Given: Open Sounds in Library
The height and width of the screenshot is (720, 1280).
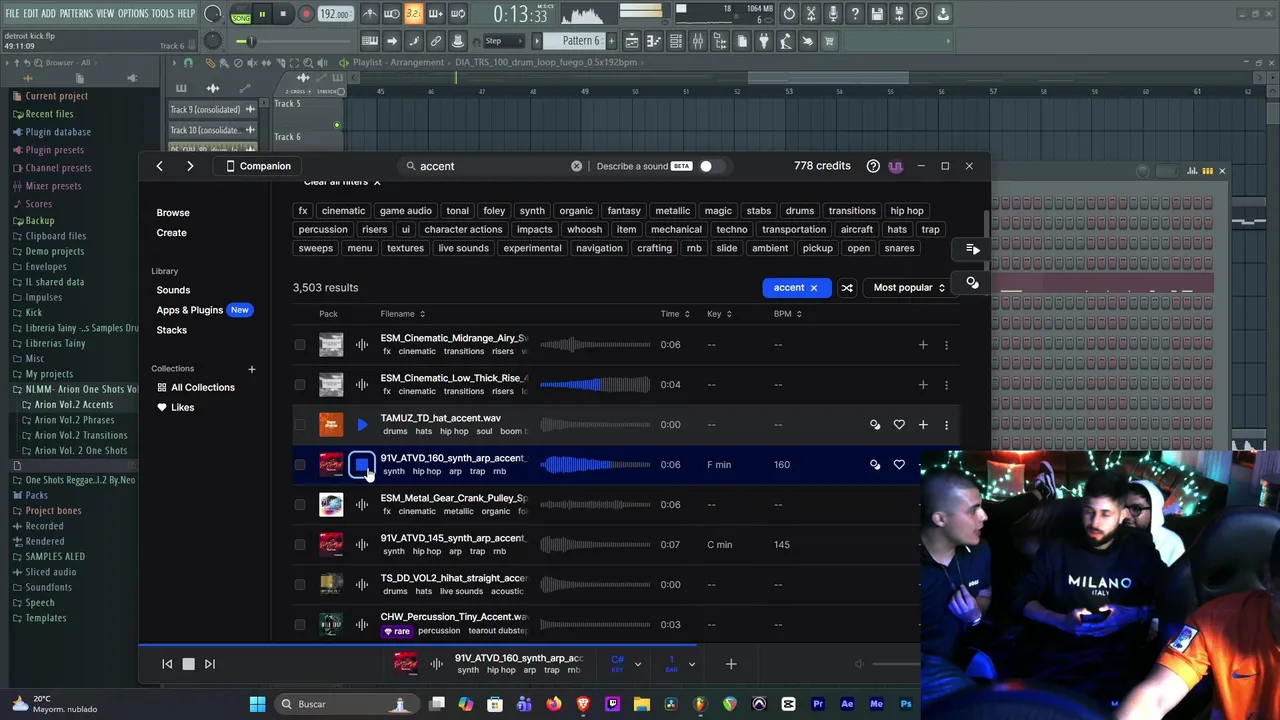Looking at the screenshot, I should (173, 290).
